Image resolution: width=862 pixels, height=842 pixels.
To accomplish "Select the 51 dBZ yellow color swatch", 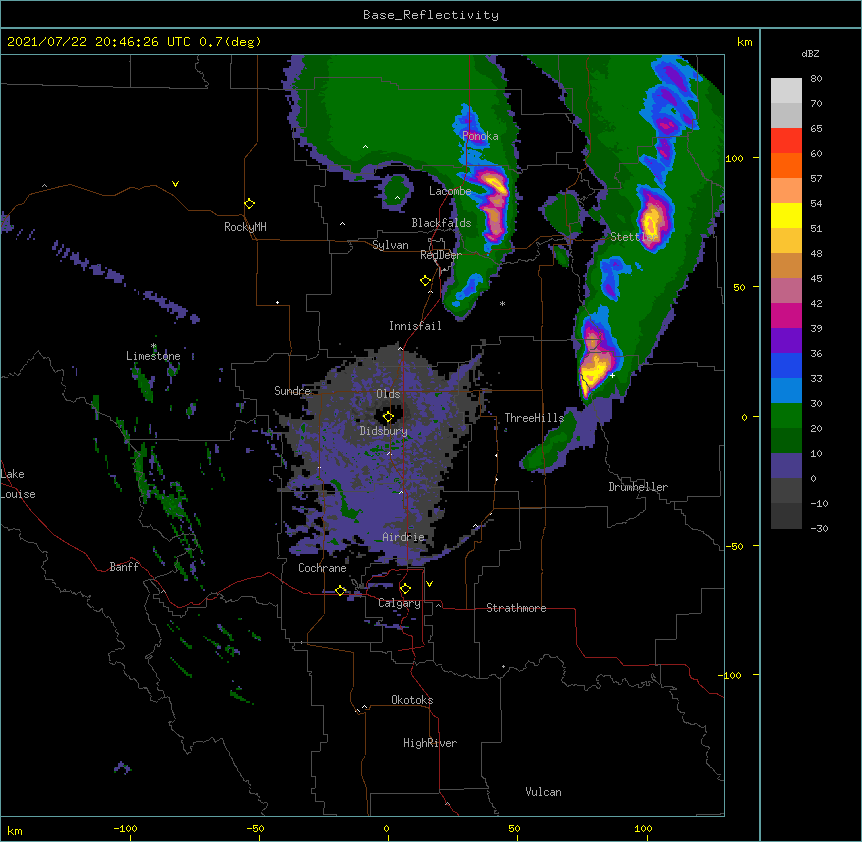I will pyautogui.click(x=786, y=215).
